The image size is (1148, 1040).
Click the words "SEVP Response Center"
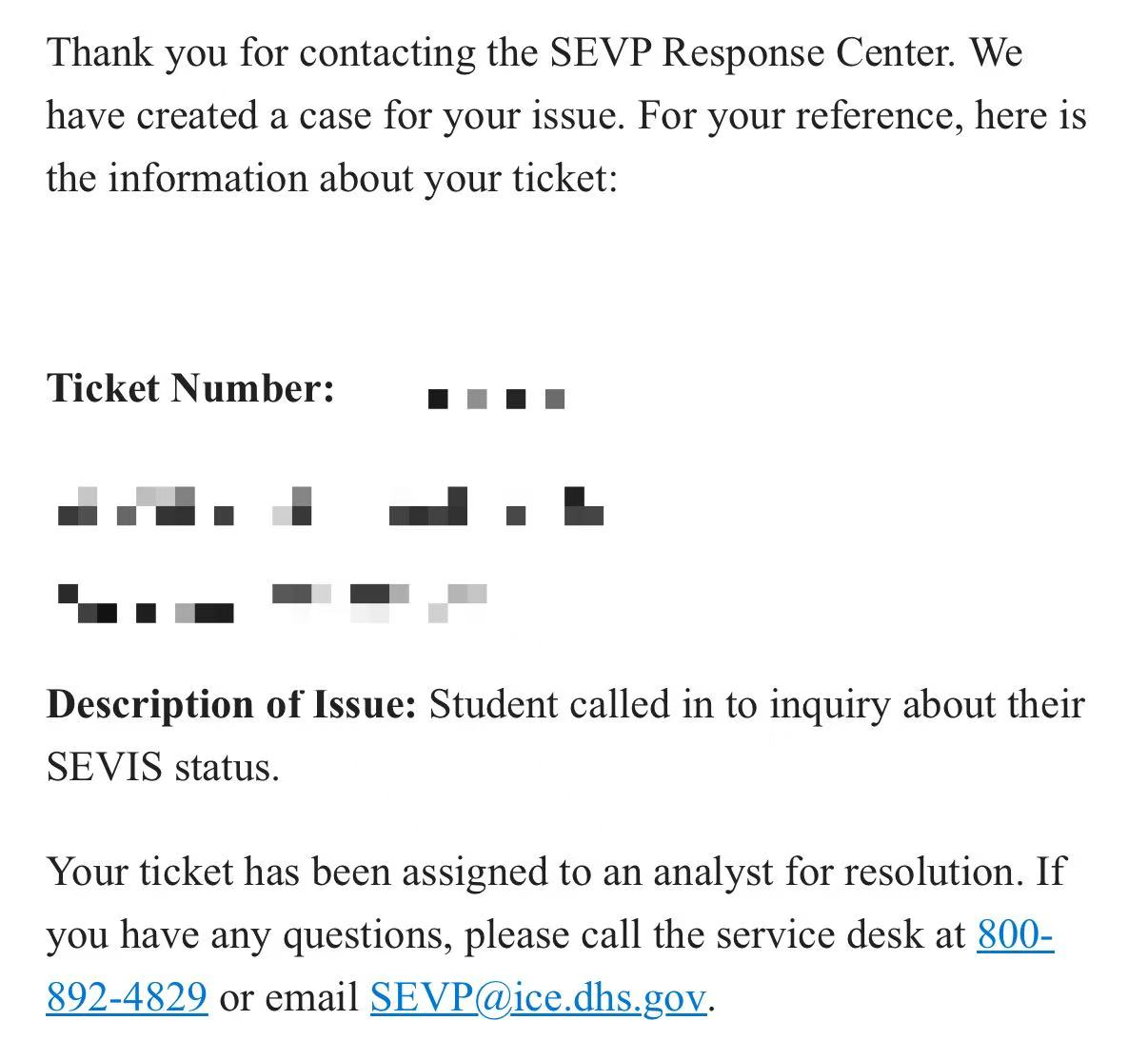coord(752,52)
